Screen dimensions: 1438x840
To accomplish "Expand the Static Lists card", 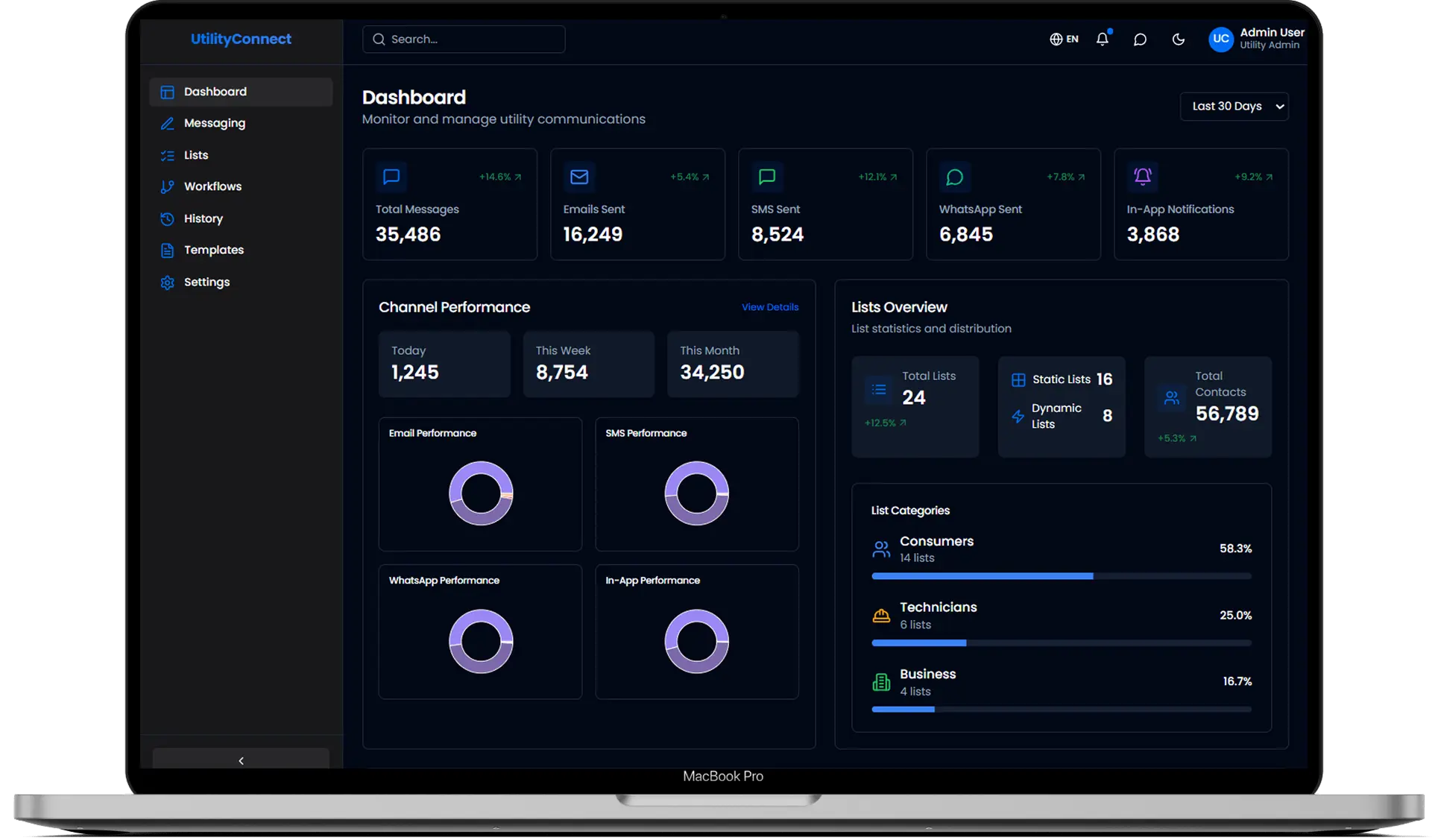I will point(1062,379).
